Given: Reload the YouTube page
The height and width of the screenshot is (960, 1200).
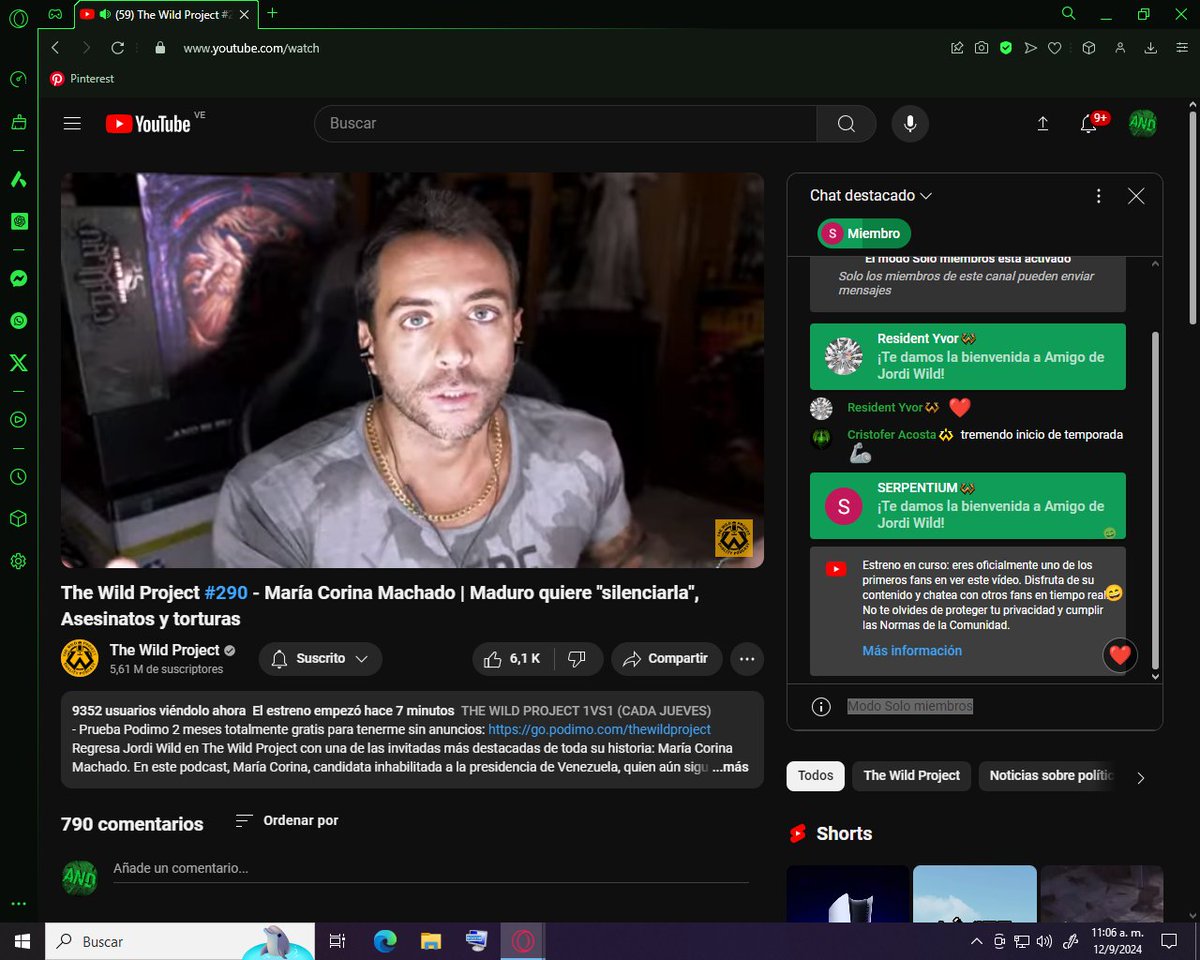Looking at the screenshot, I should click(118, 48).
